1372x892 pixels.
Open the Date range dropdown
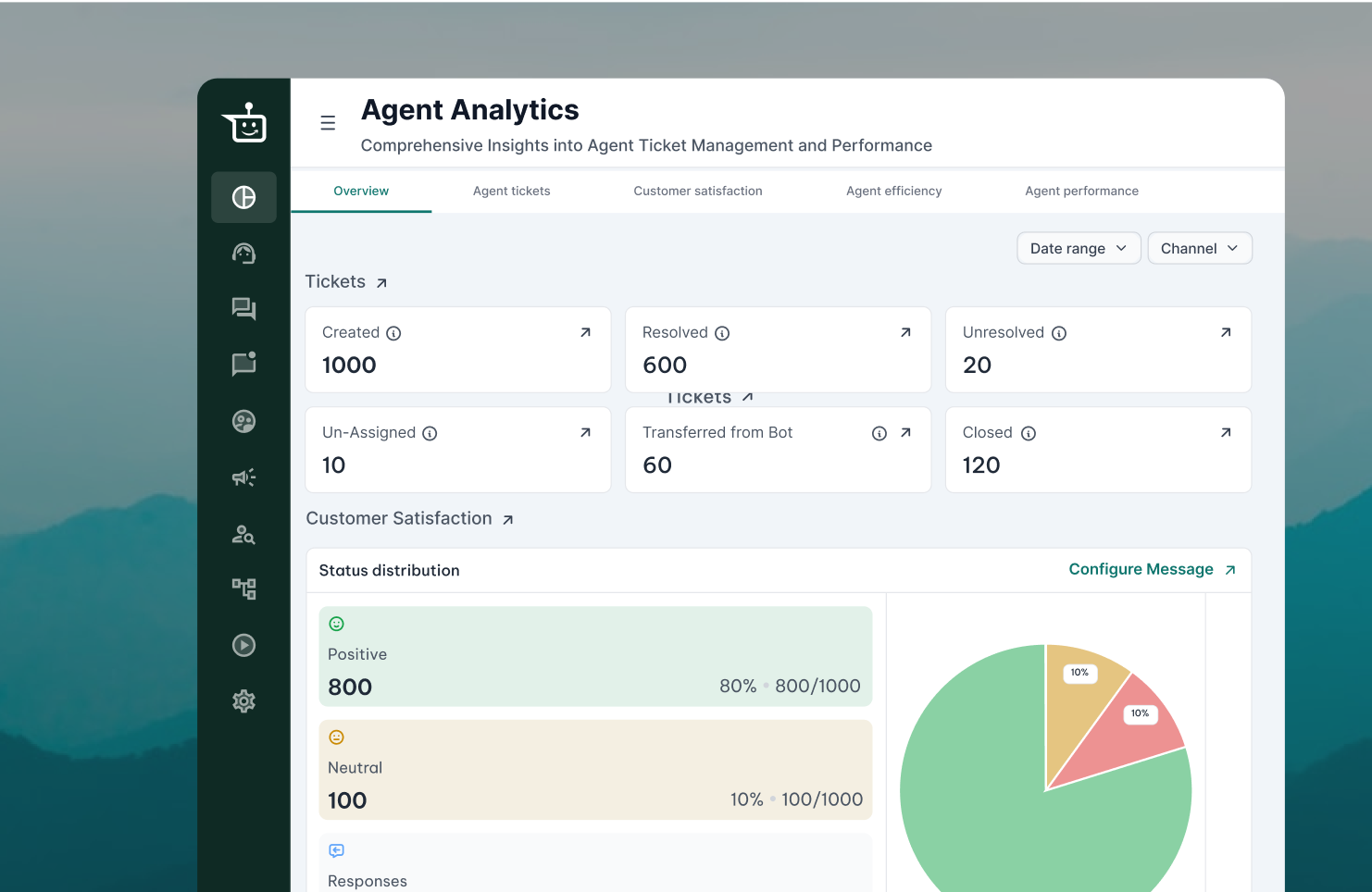(x=1079, y=248)
